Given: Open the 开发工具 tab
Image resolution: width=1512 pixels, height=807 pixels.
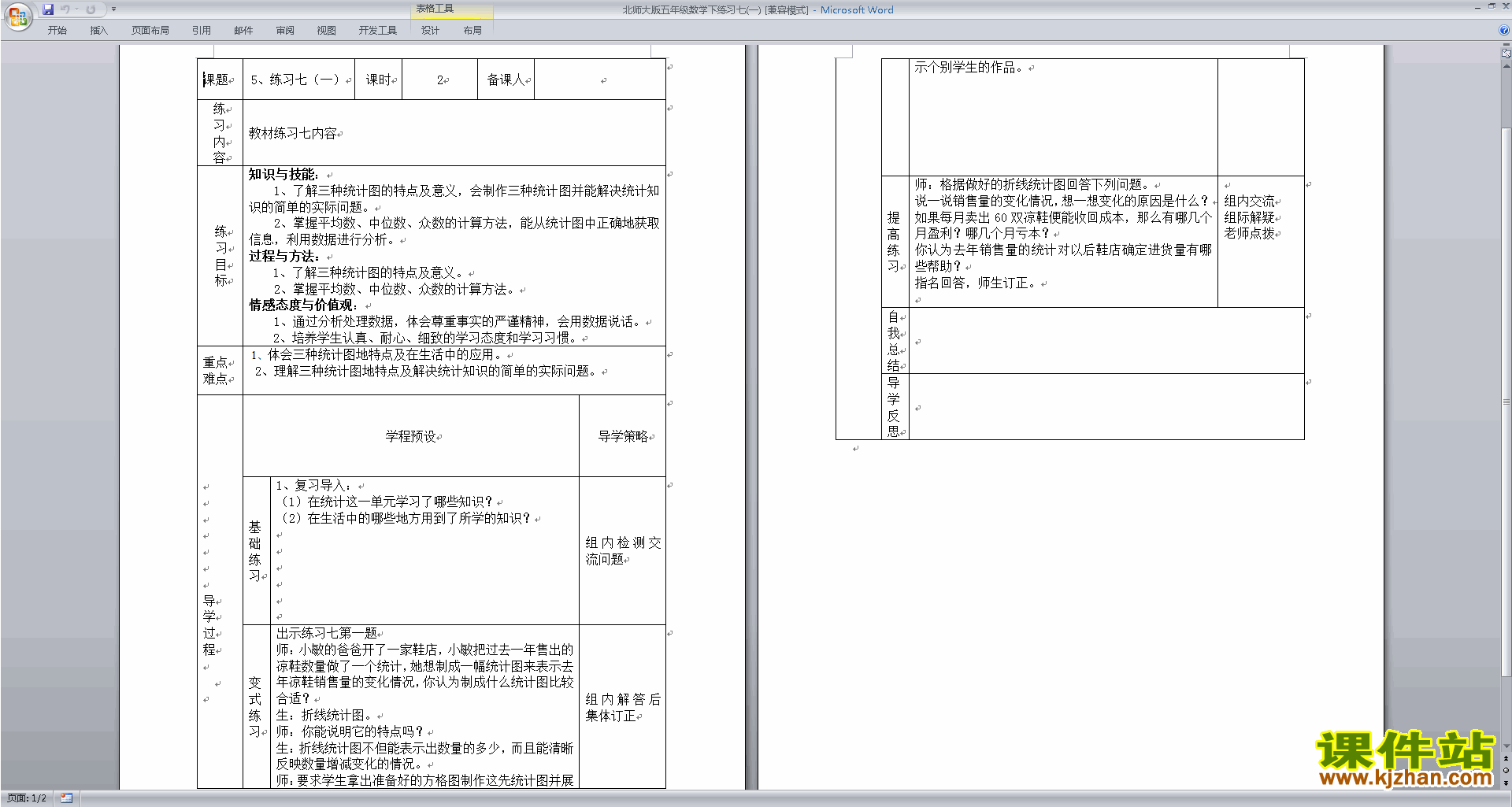Looking at the screenshot, I should pos(378,31).
